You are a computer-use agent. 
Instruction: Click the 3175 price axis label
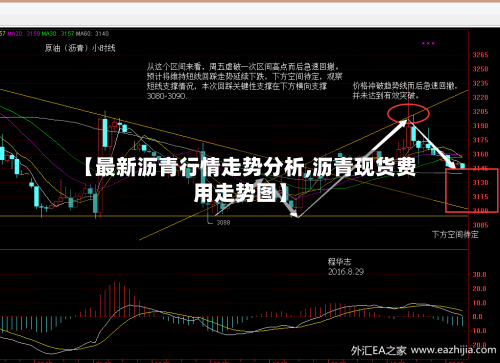point(480,140)
